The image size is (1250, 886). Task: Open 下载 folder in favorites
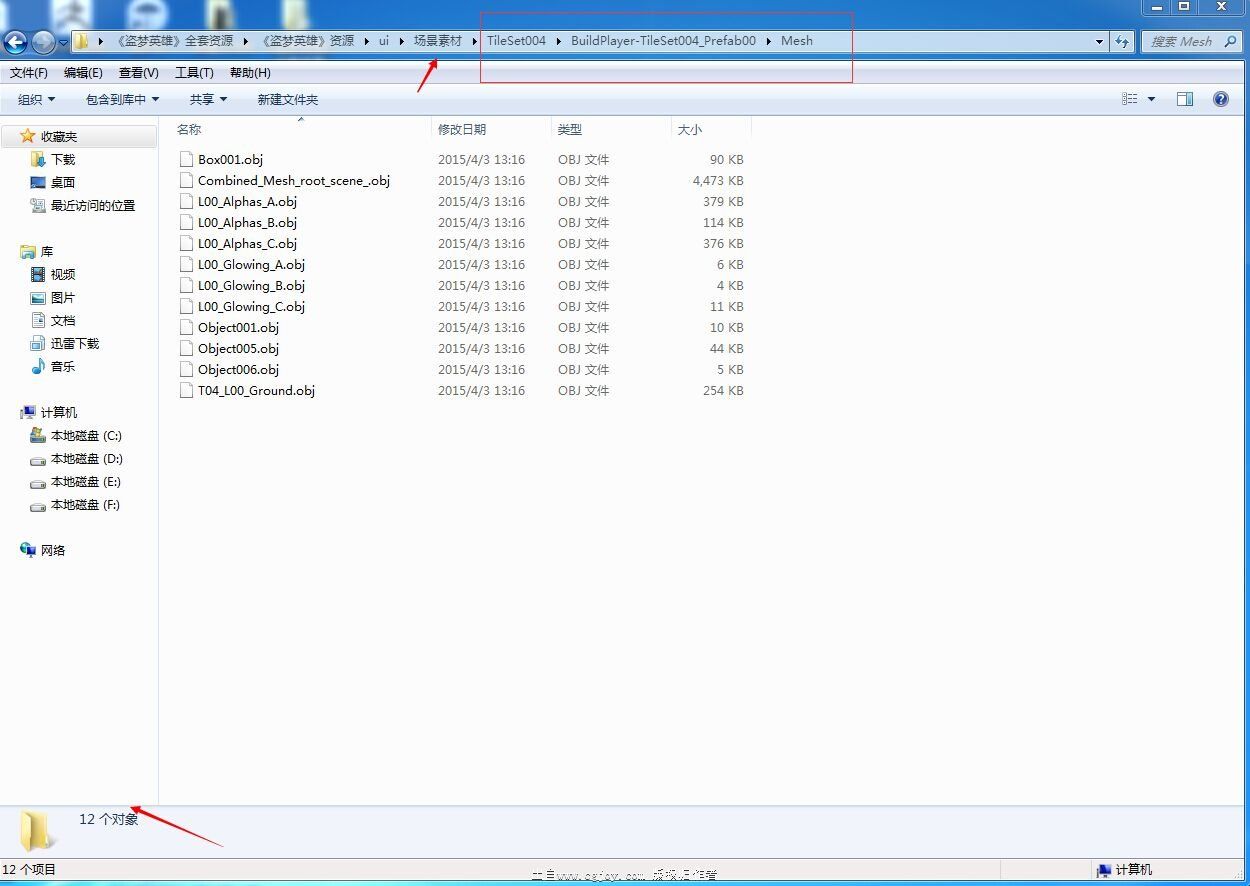(x=63, y=160)
